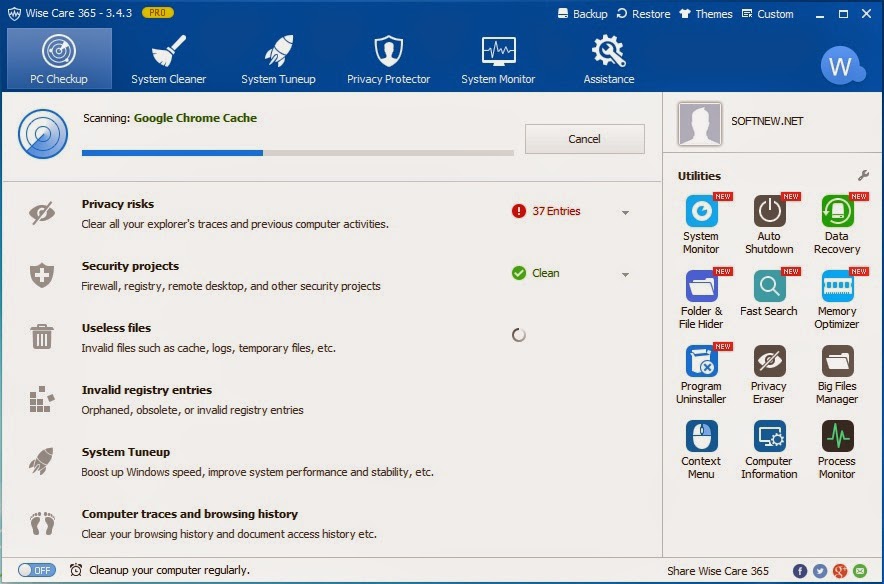Screen dimensions: 884x584
Task: Click the alarm clock schedule icon
Action: (x=76, y=570)
